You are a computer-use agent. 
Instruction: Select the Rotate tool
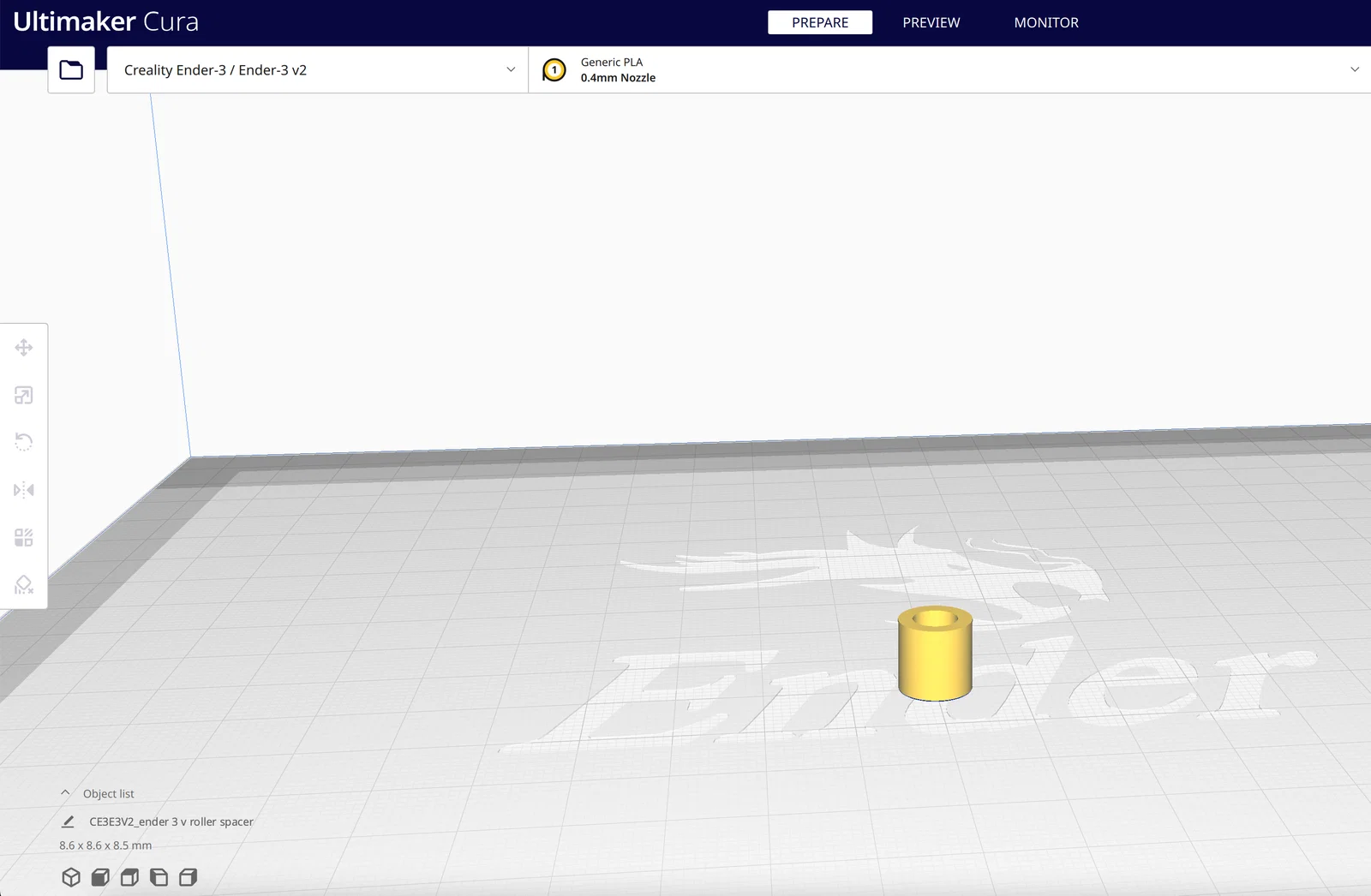click(x=24, y=442)
